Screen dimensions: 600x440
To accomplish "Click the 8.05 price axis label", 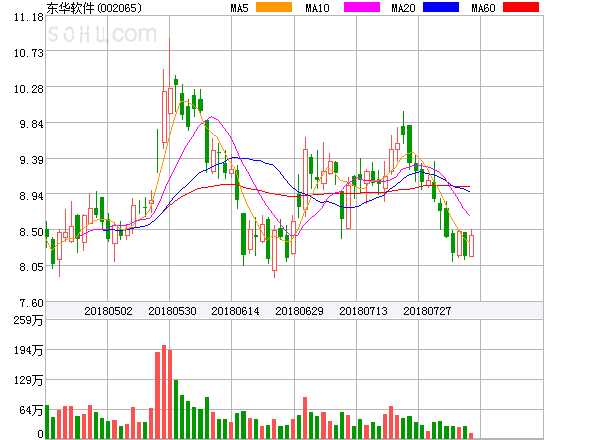I will [x=31, y=267].
